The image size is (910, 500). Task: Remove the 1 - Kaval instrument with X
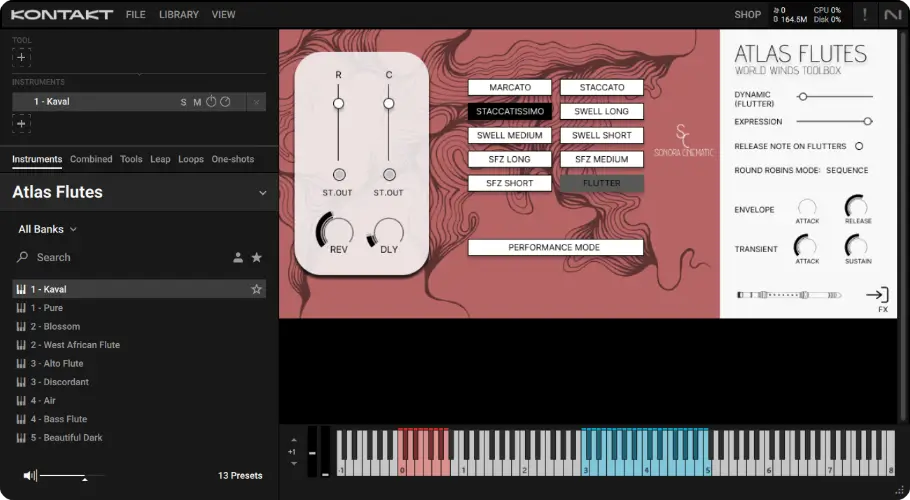[x=256, y=102]
